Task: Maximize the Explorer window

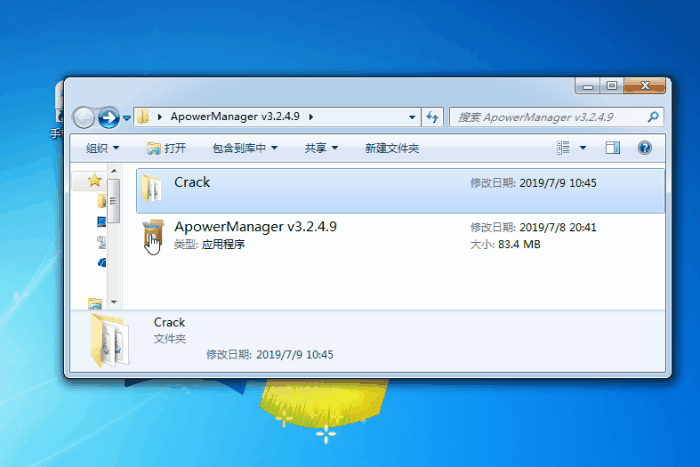Action: (612, 85)
